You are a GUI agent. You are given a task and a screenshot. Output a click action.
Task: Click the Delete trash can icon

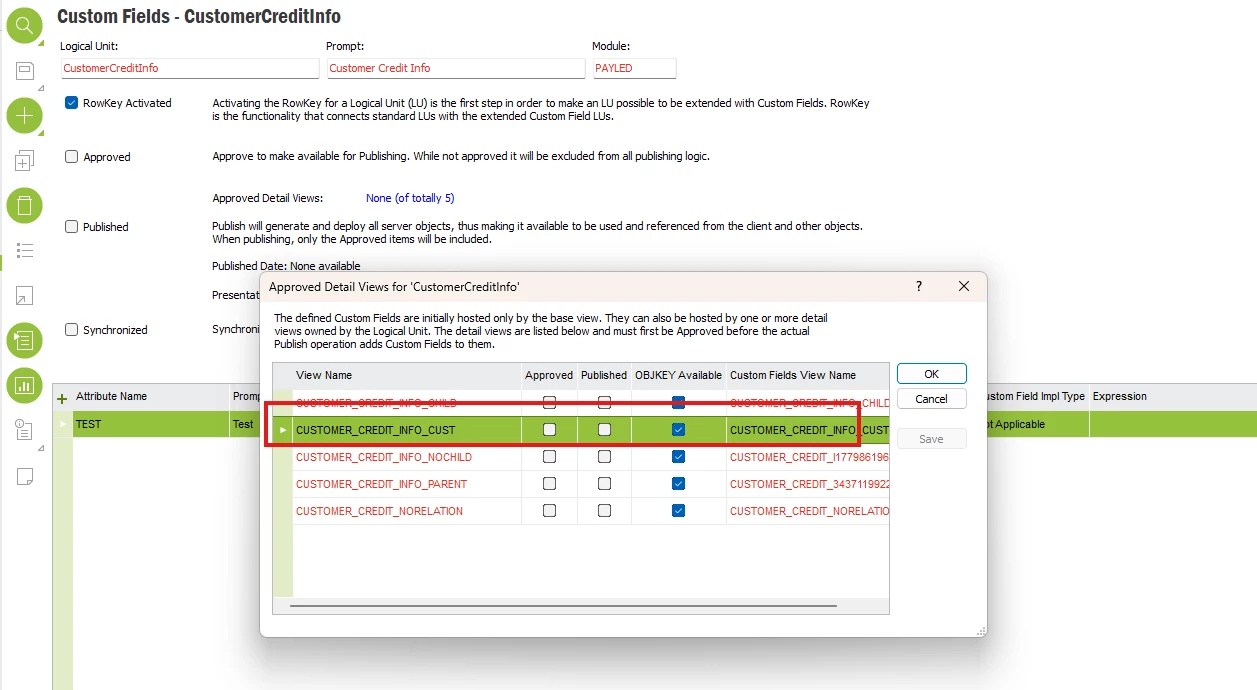pos(25,206)
